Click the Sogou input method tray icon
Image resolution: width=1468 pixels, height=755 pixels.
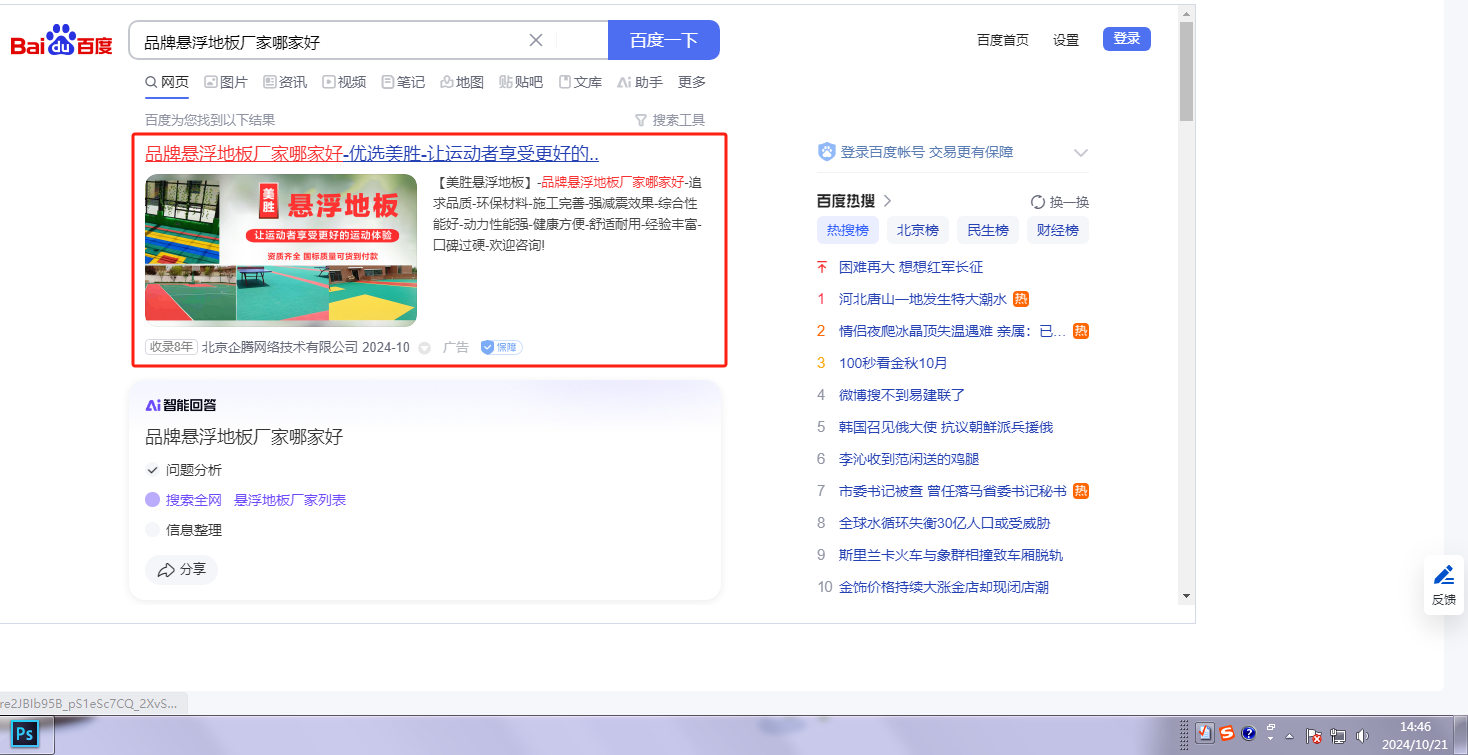(x=1227, y=734)
